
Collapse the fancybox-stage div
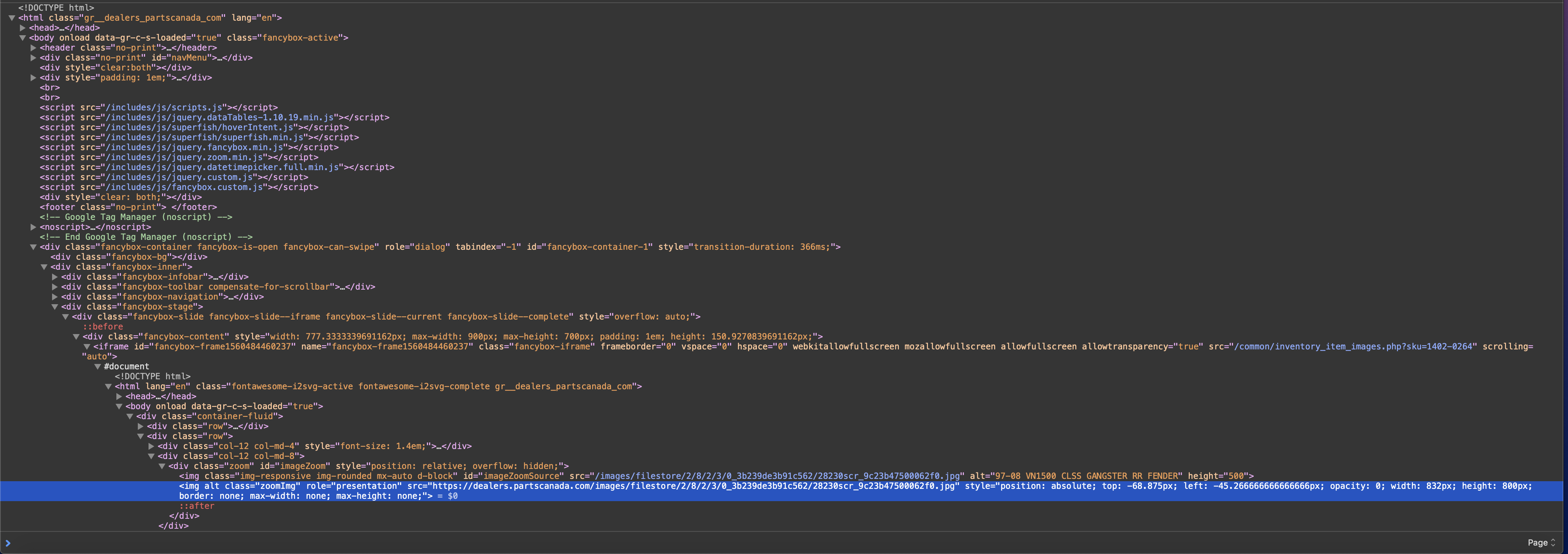[x=55, y=307]
